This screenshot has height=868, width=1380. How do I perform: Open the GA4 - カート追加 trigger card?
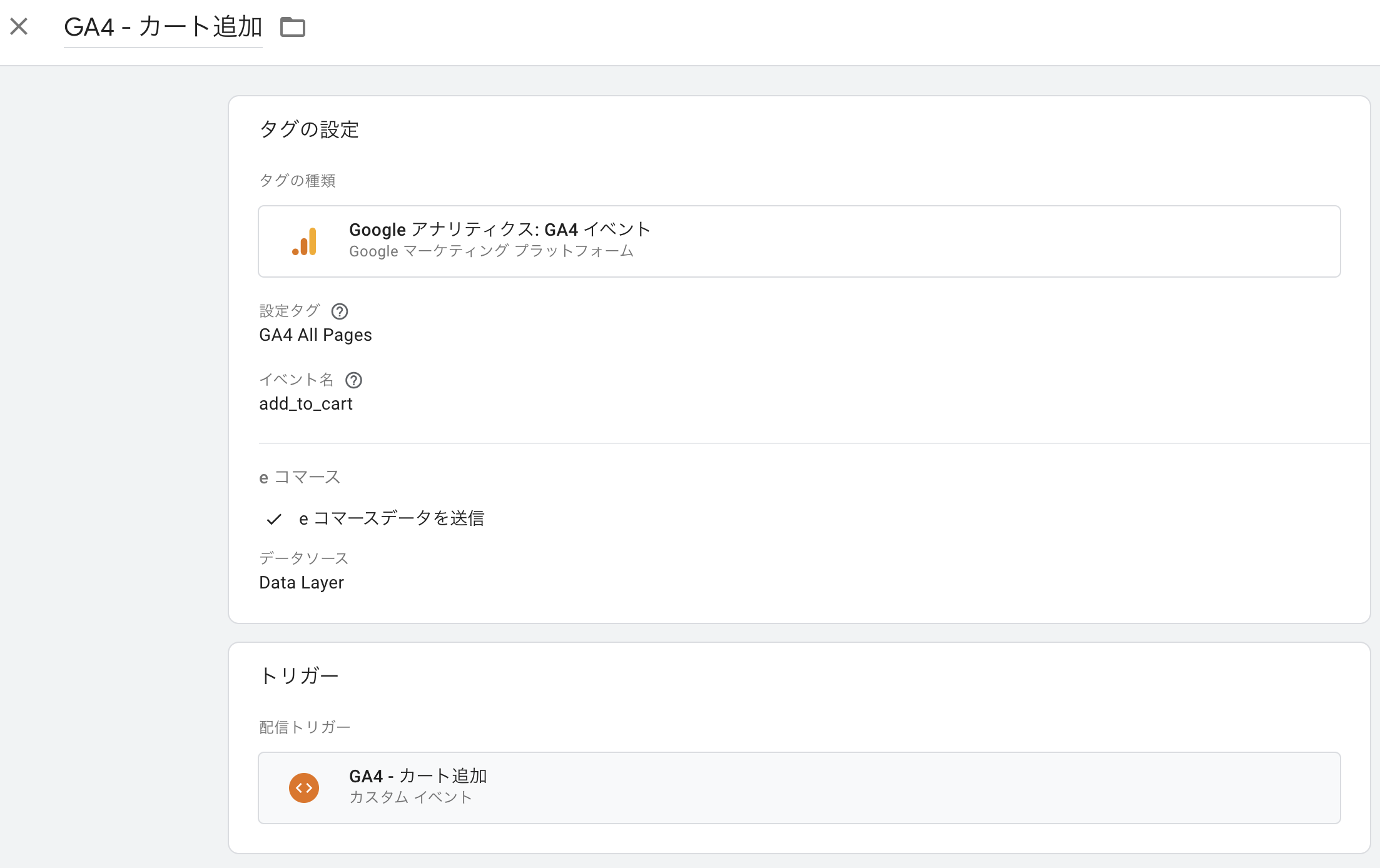click(x=799, y=788)
